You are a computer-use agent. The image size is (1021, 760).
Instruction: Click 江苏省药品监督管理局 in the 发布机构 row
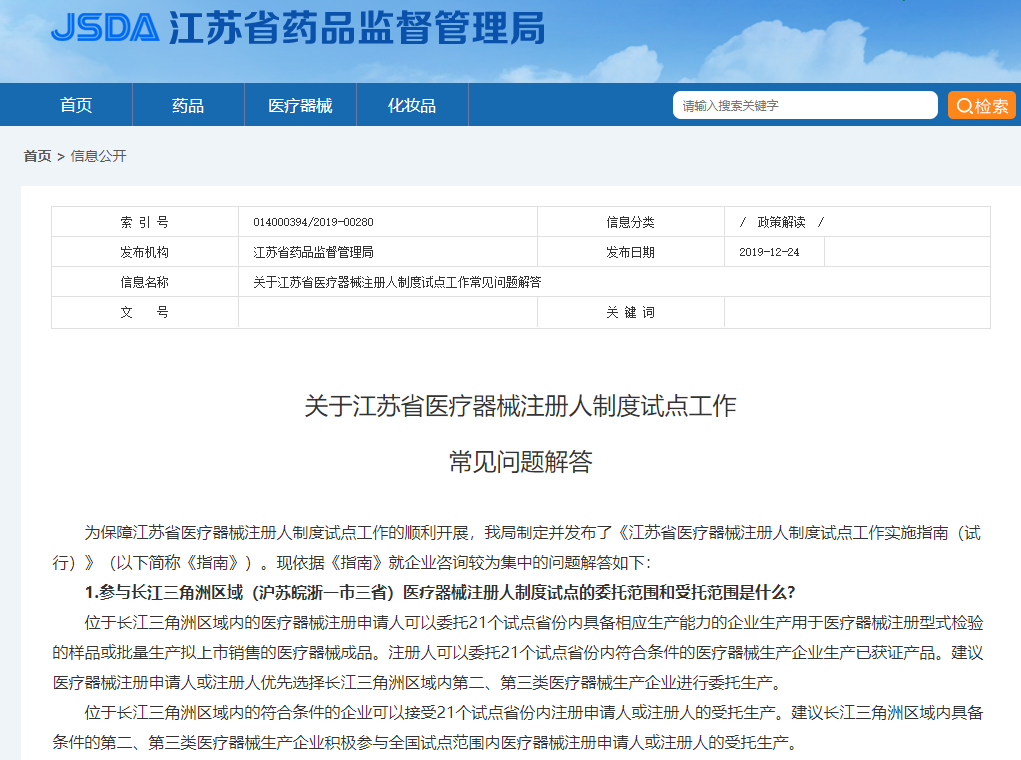click(313, 252)
